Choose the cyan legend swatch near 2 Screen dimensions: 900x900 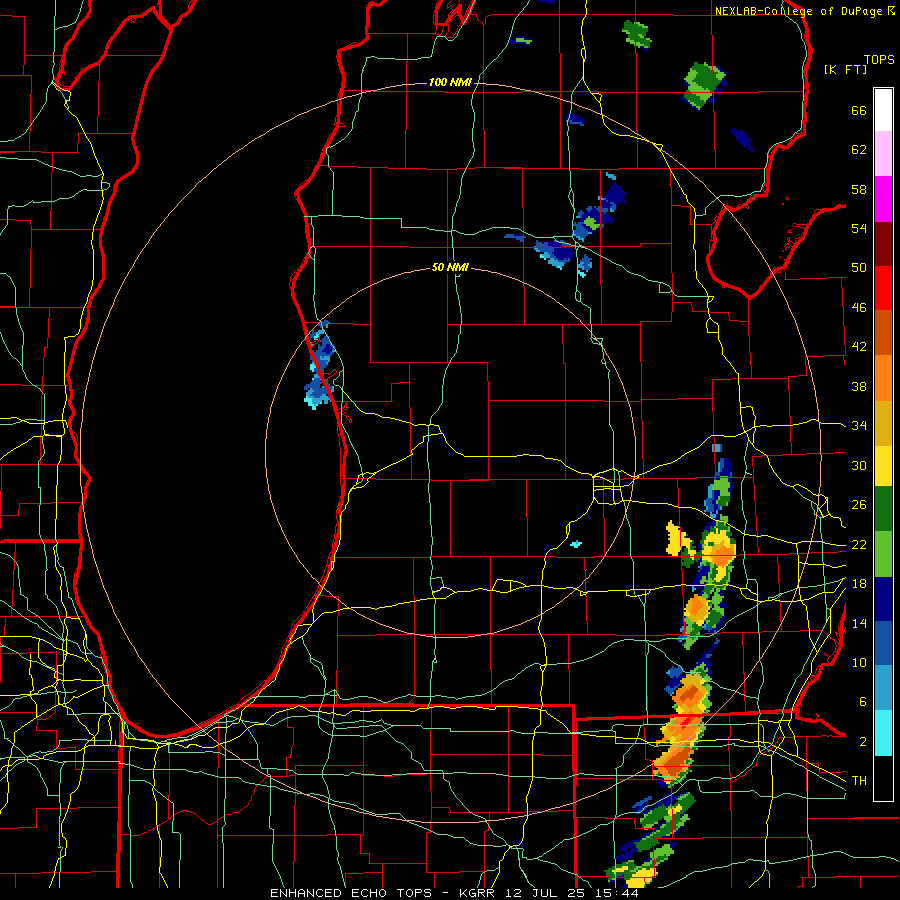pyautogui.click(x=883, y=733)
